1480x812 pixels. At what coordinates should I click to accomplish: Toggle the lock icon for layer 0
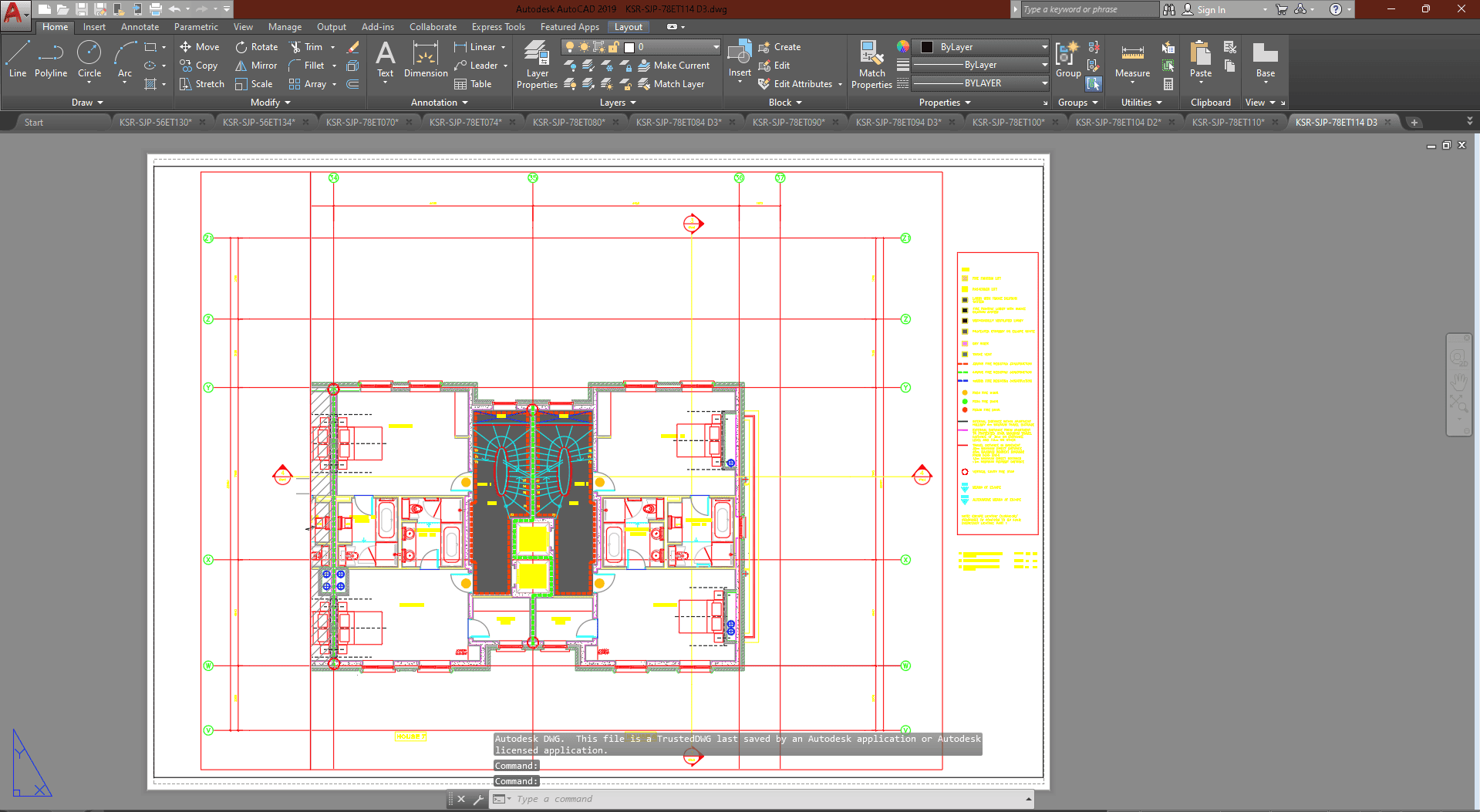(613, 47)
